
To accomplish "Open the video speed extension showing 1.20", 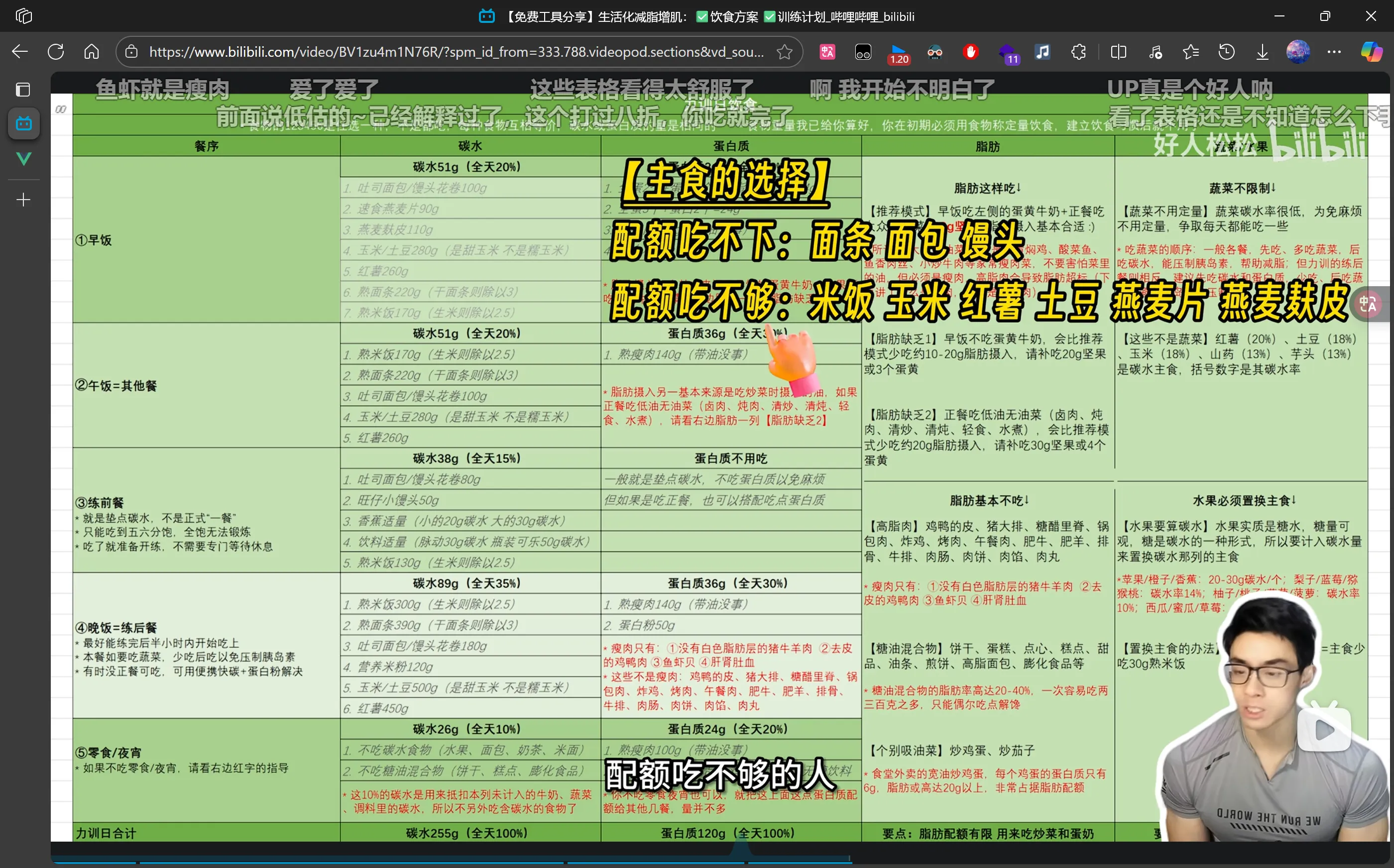I will click(899, 53).
